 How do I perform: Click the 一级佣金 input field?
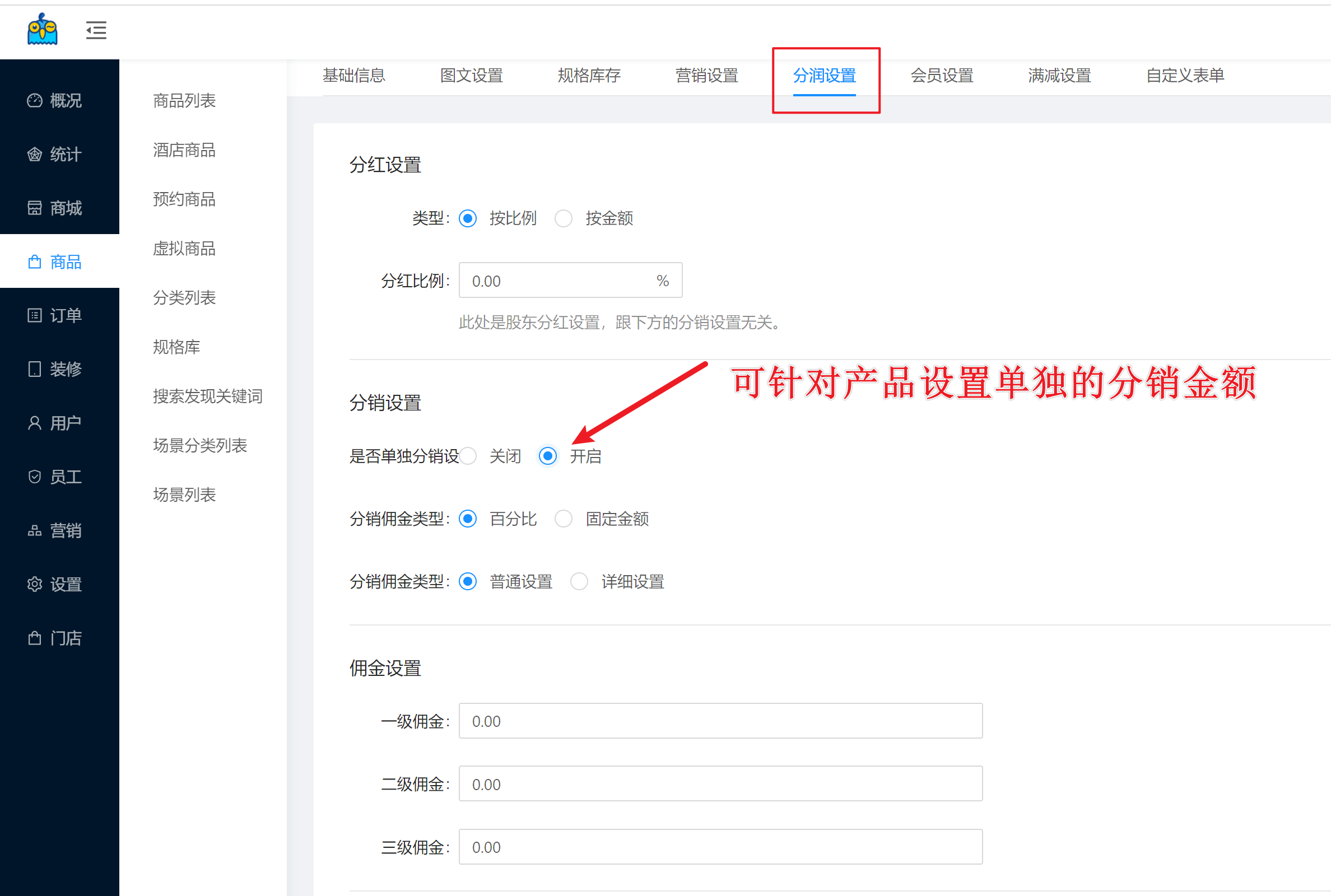coord(720,721)
